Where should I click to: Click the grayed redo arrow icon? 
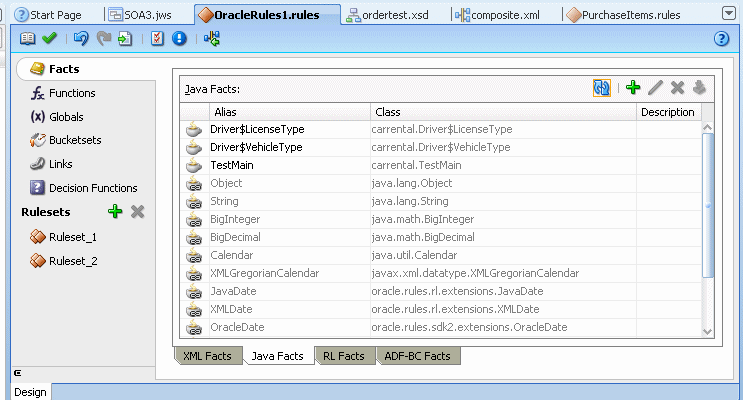pyautogui.click(x=104, y=38)
